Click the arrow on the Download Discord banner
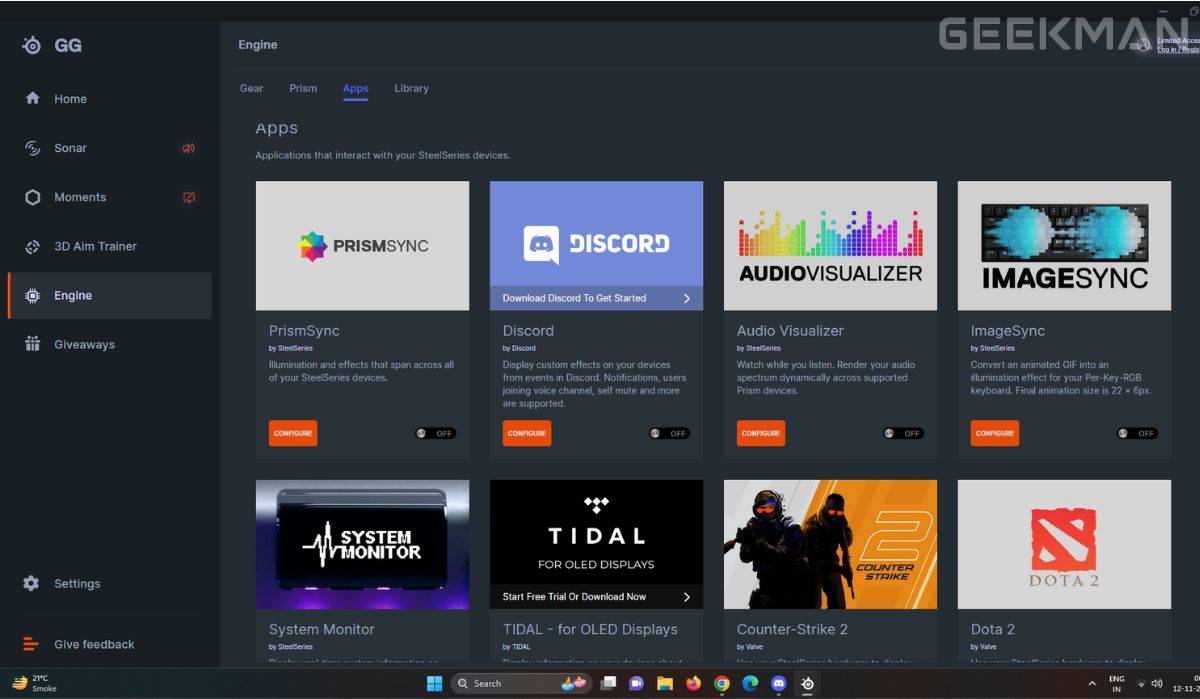The image size is (1200, 699). pos(687,298)
